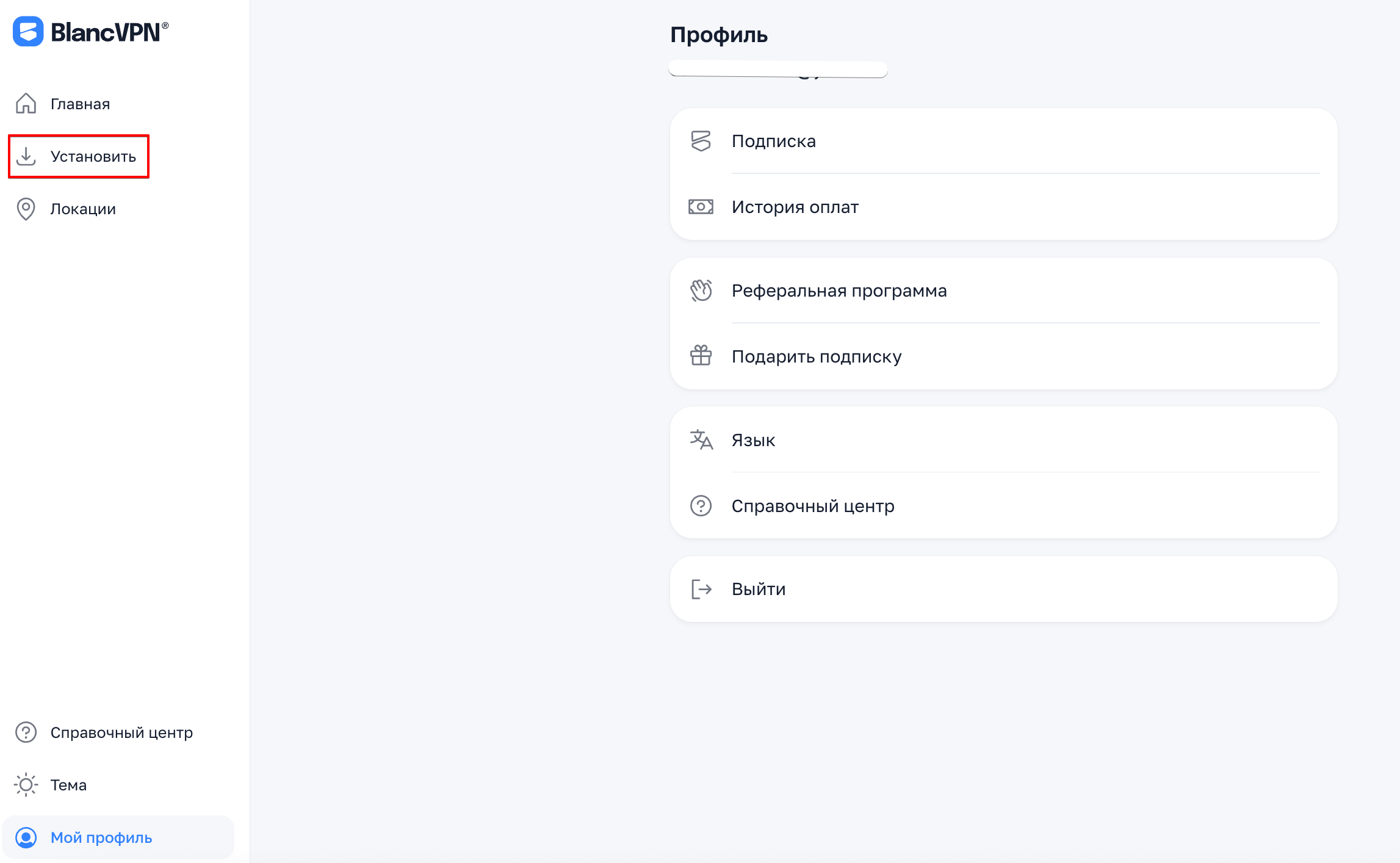Viewport: 1400px width, 863px height.
Task: Open the Подписка section
Action: (773, 141)
